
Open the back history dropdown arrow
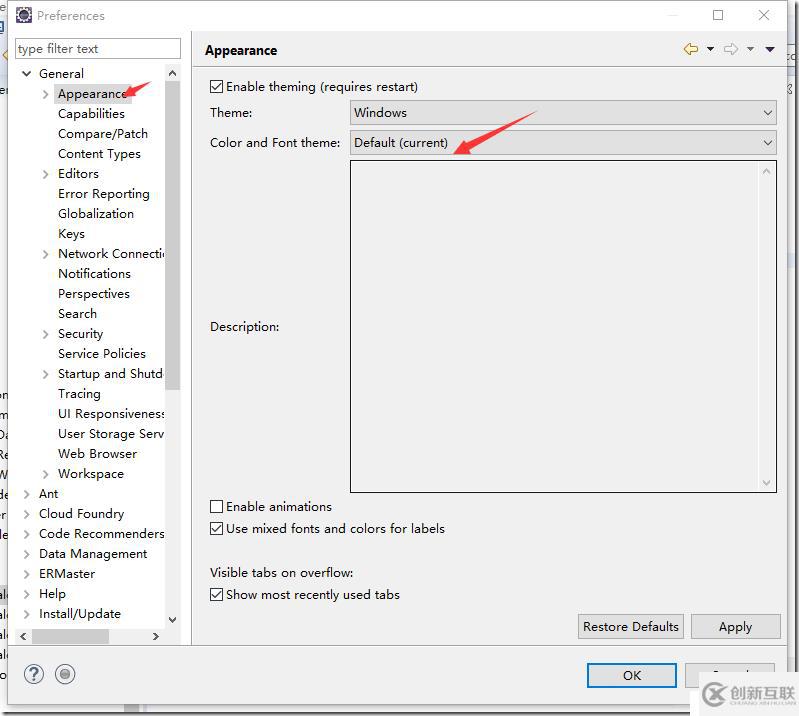point(710,49)
